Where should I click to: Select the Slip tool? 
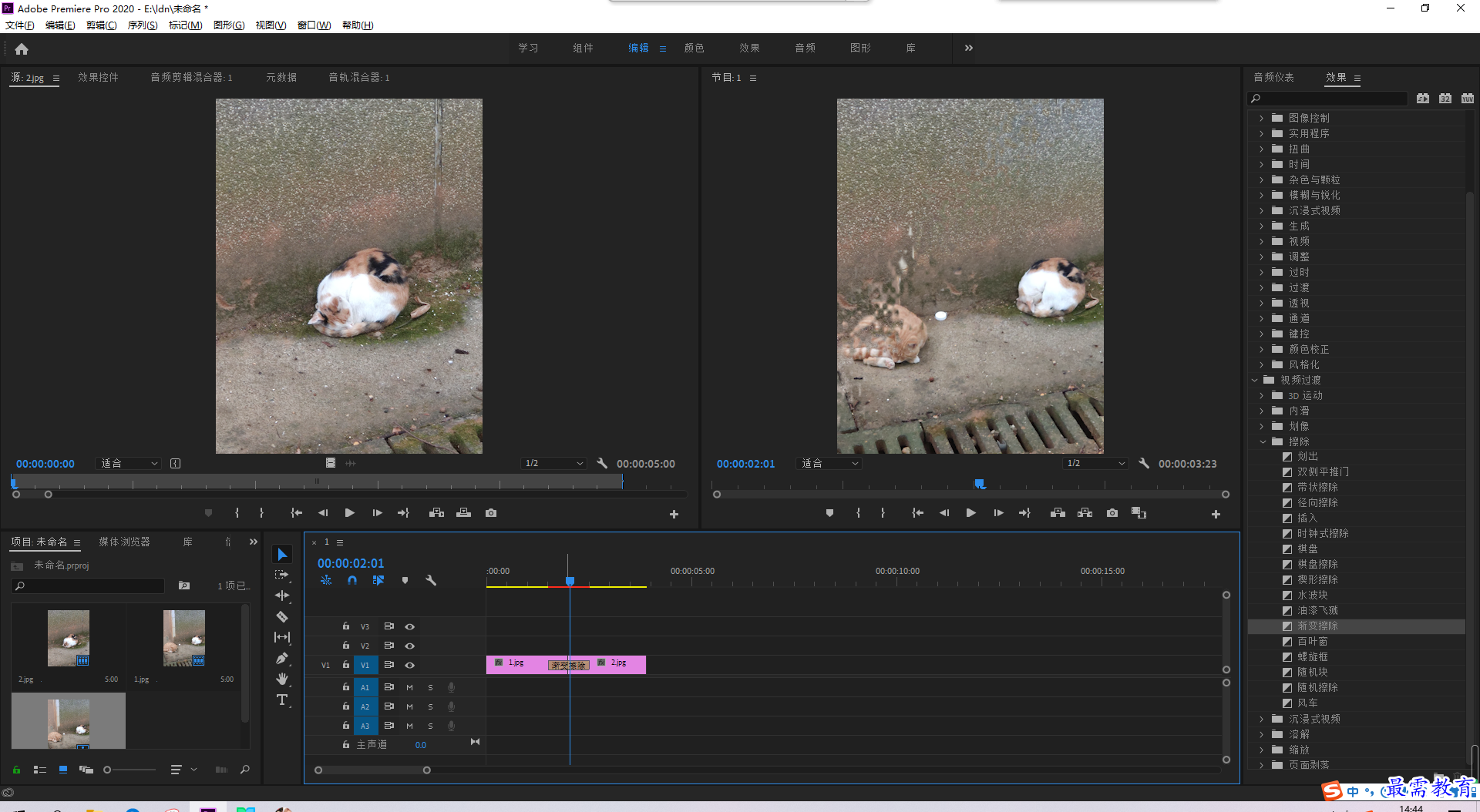pyautogui.click(x=282, y=637)
